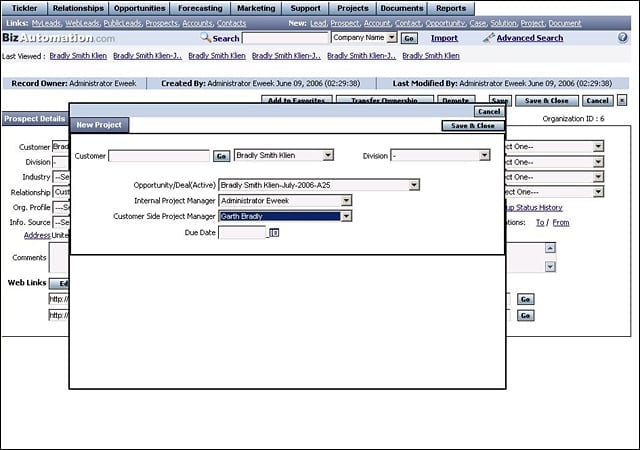Open first Bradly Smith Klien last viewed link
The height and width of the screenshot is (450, 640).
(x=78, y=56)
